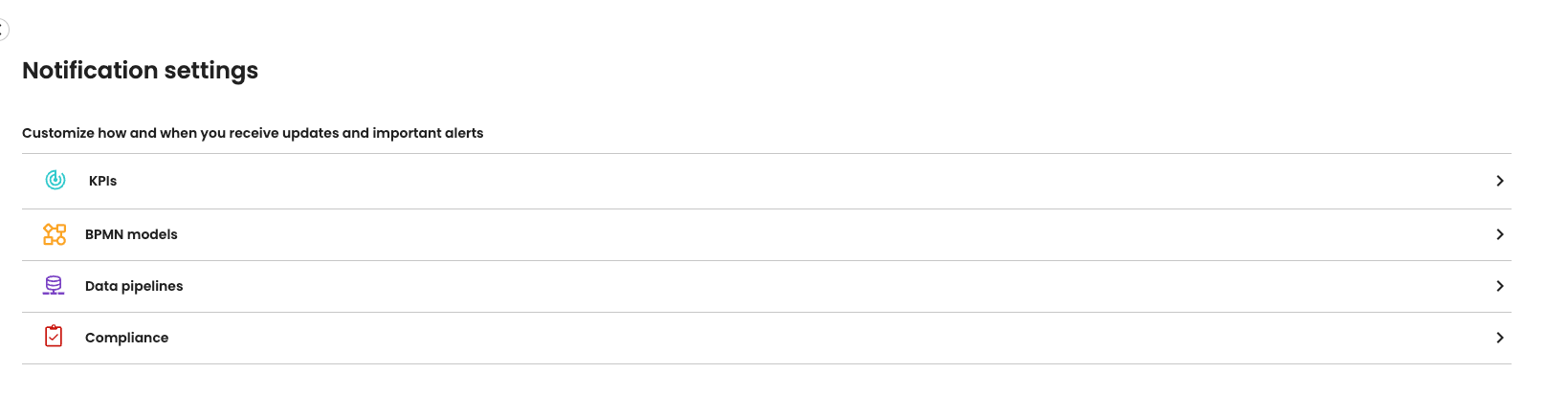The height and width of the screenshot is (417, 1568).
Task: Click the blank area below the Compliance row
Action: [x=765, y=392]
